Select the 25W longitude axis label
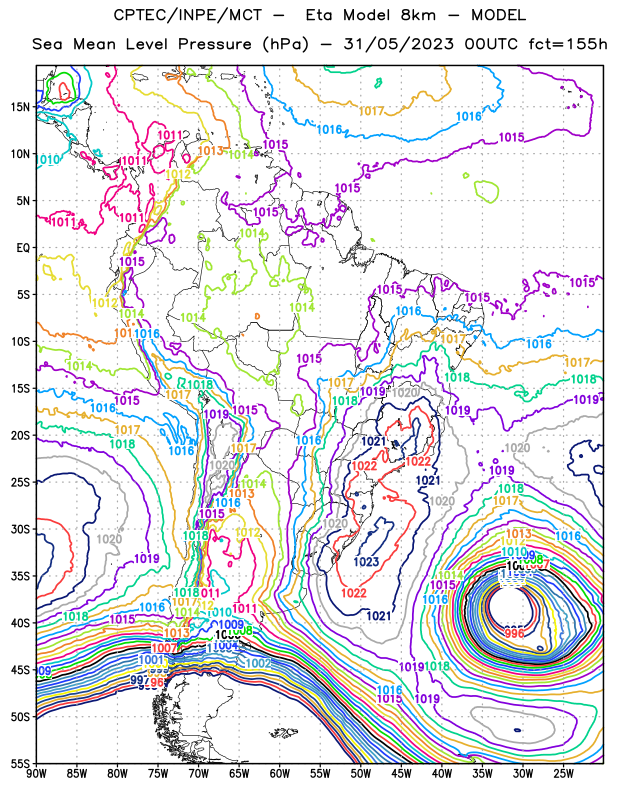Viewport: 618px width, 800px height. [x=563, y=773]
